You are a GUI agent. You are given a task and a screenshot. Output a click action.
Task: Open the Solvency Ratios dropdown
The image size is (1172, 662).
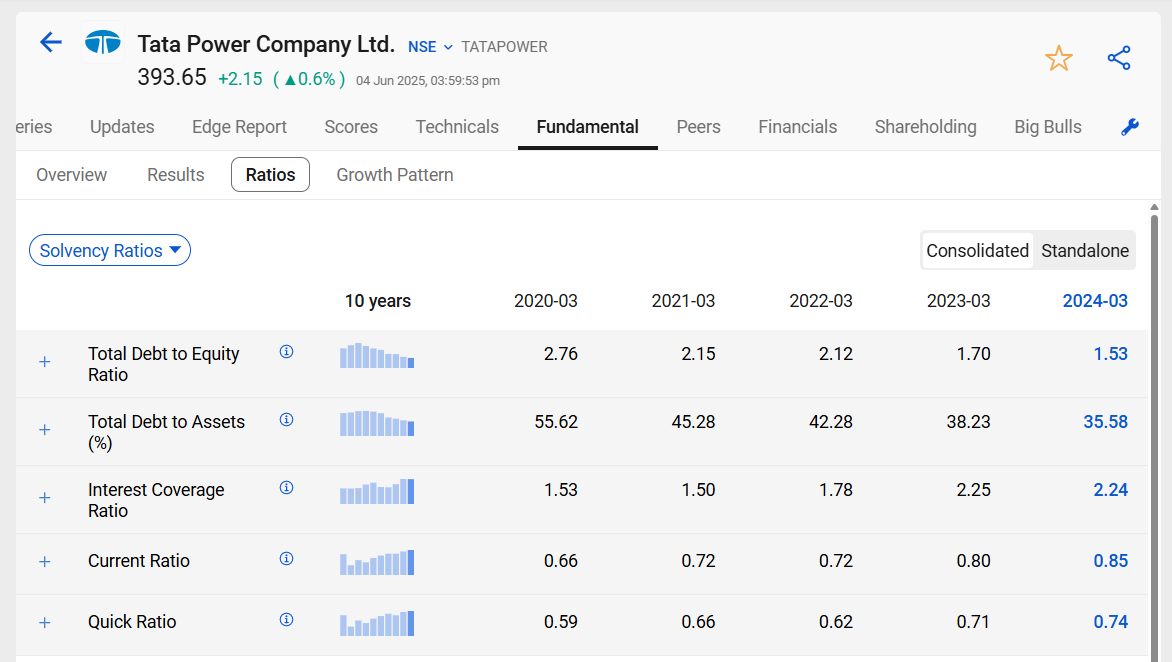pyautogui.click(x=110, y=250)
